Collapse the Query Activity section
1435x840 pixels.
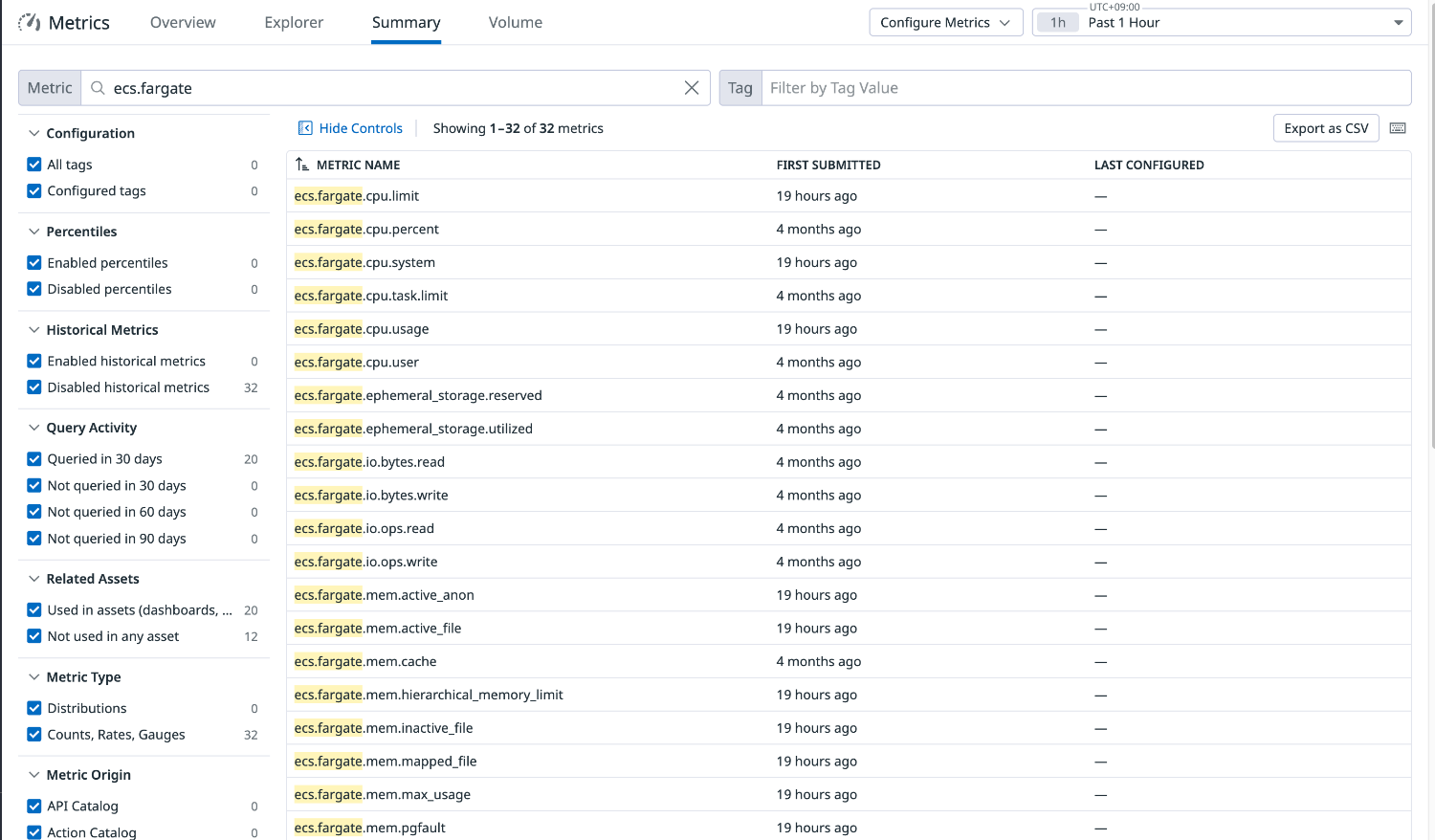click(34, 427)
